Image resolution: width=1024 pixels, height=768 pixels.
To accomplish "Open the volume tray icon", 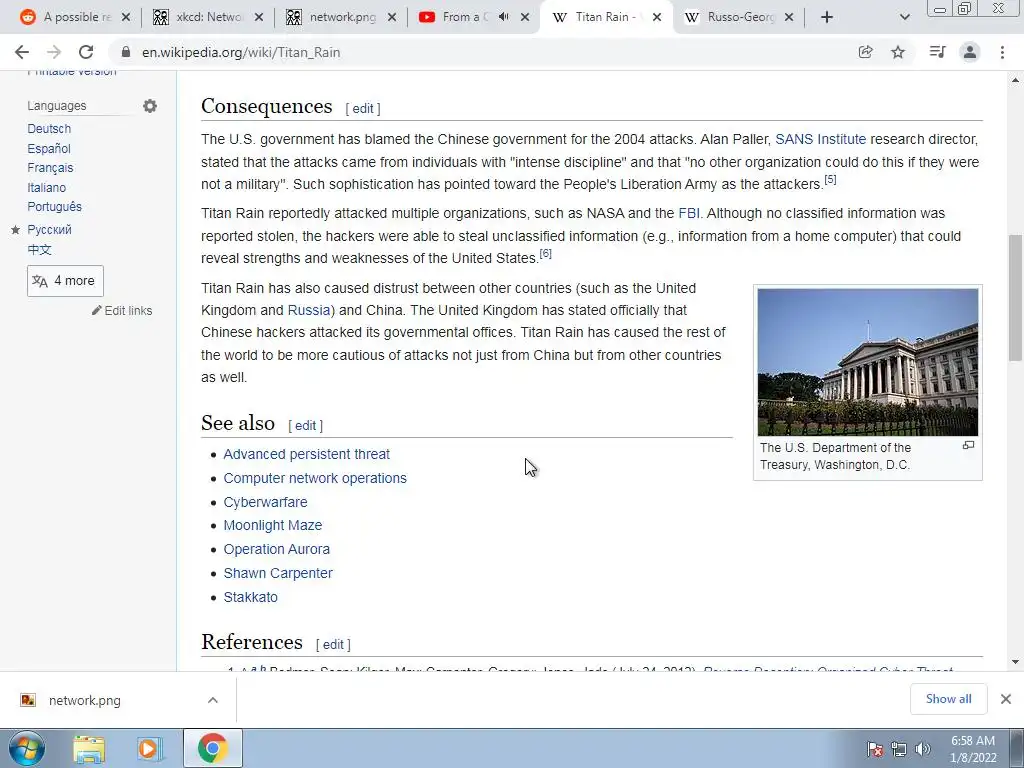I will tap(923, 749).
